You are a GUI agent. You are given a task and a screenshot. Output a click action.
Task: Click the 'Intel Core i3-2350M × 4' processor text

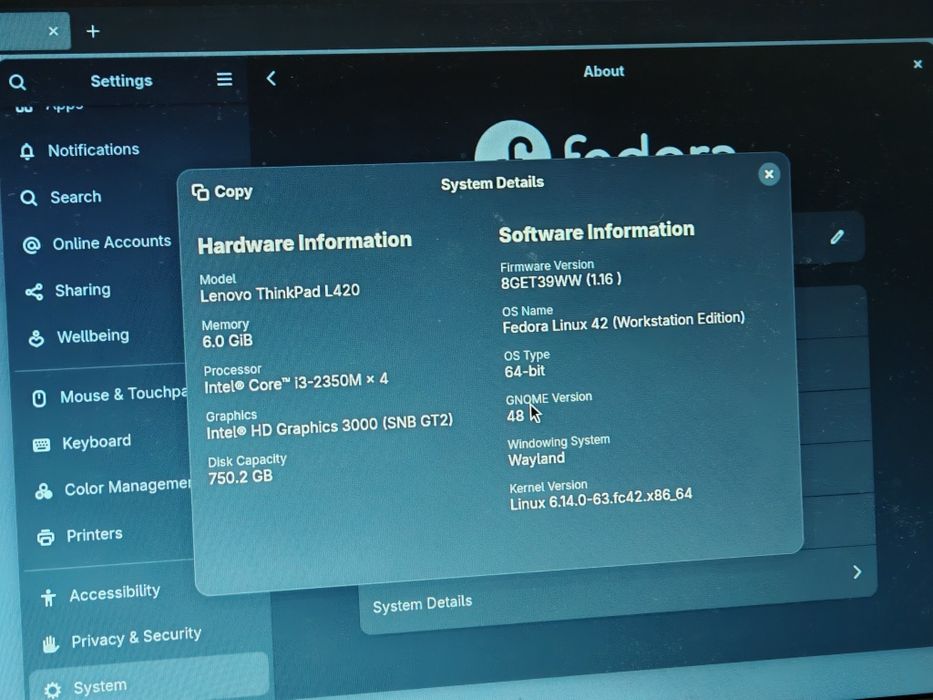(296, 382)
